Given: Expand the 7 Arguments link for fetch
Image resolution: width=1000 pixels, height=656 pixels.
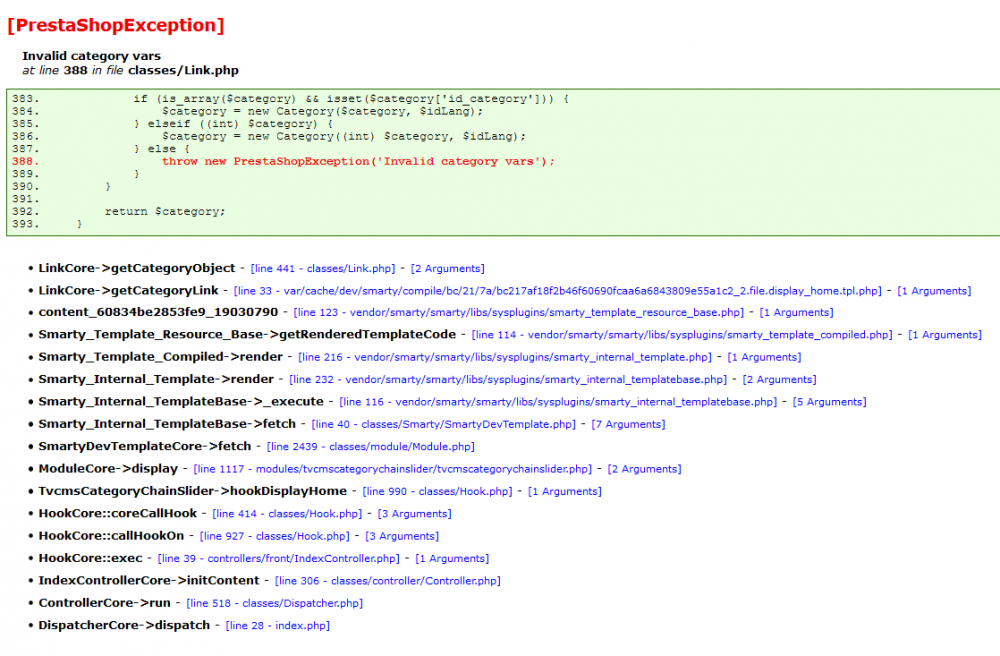Looking at the screenshot, I should coord(628,424).
